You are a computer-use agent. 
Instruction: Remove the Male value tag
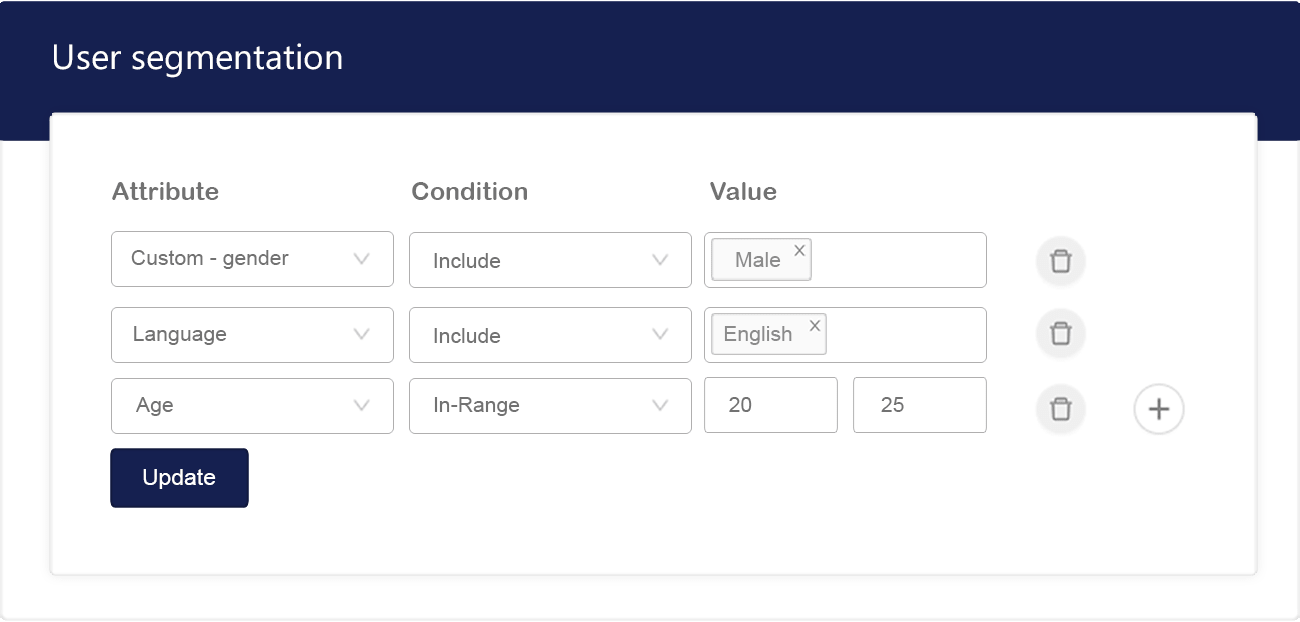coord(799,250)
